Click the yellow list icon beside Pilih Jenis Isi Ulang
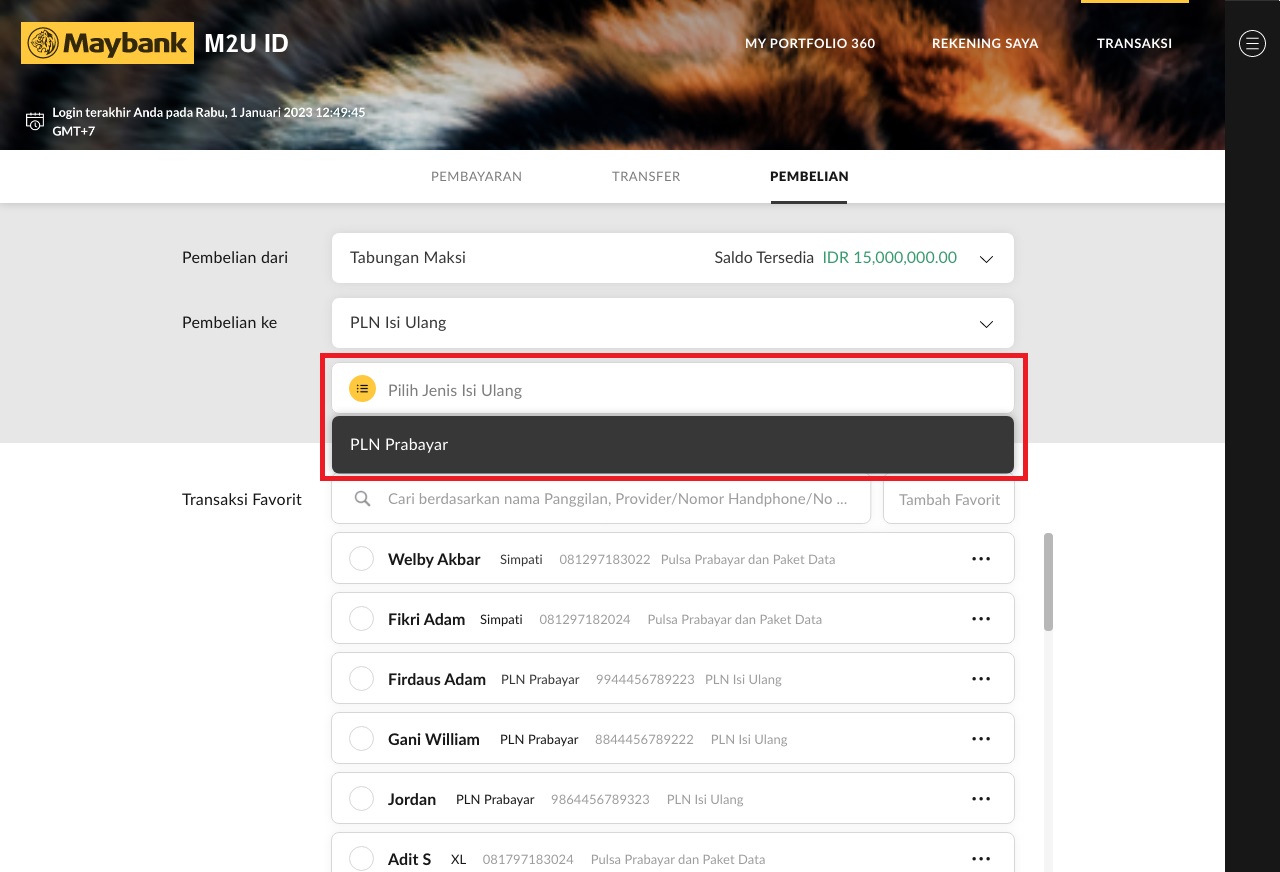The height and width of the screenshot is (872, 1280). click(x=362, y=388)
